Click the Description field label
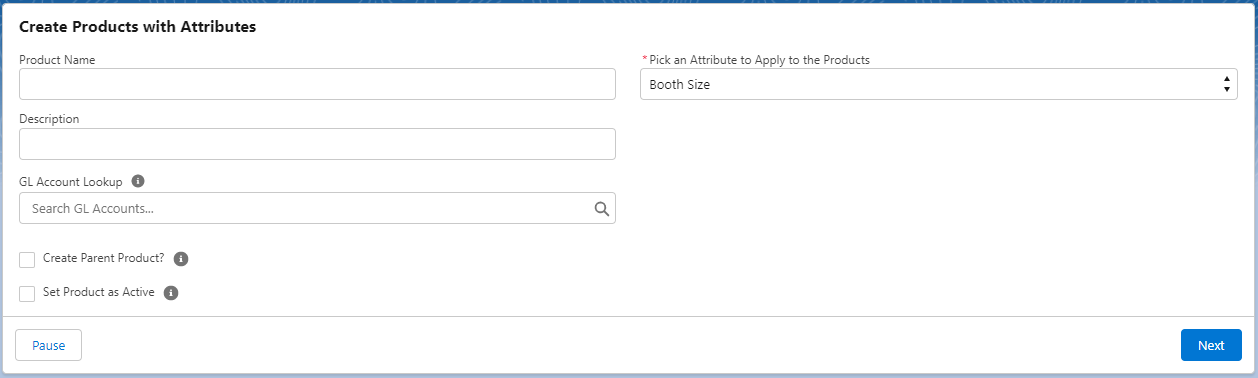This screenshot has height=378, width=1258. coord(49,119)
